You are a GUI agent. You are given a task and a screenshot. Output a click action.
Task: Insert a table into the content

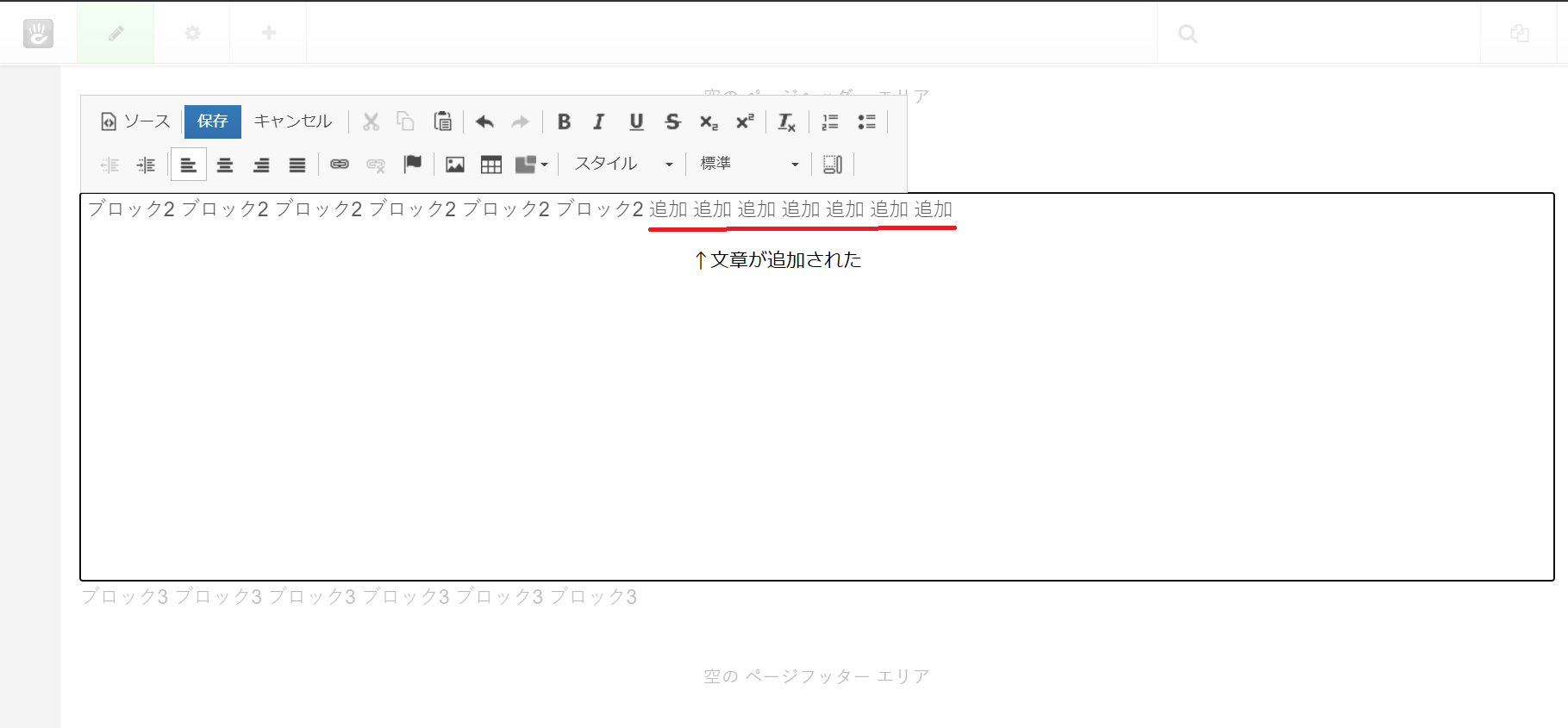pos(491,165)
